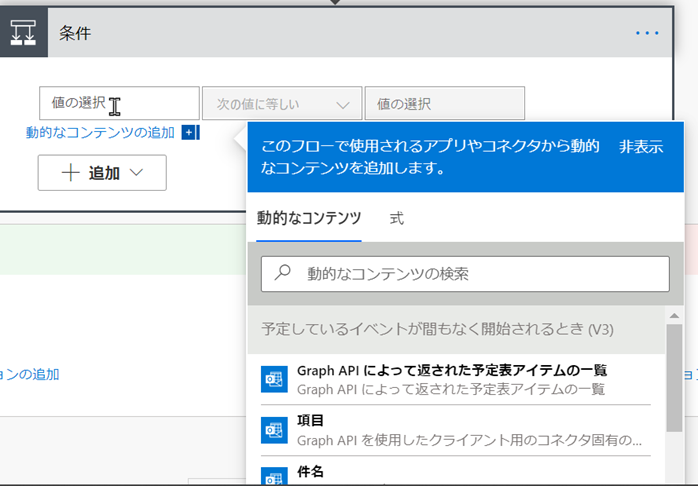This screenshot has height=486, width=698.
Task: Switch to the 式 tab
Action: [397, 219]
